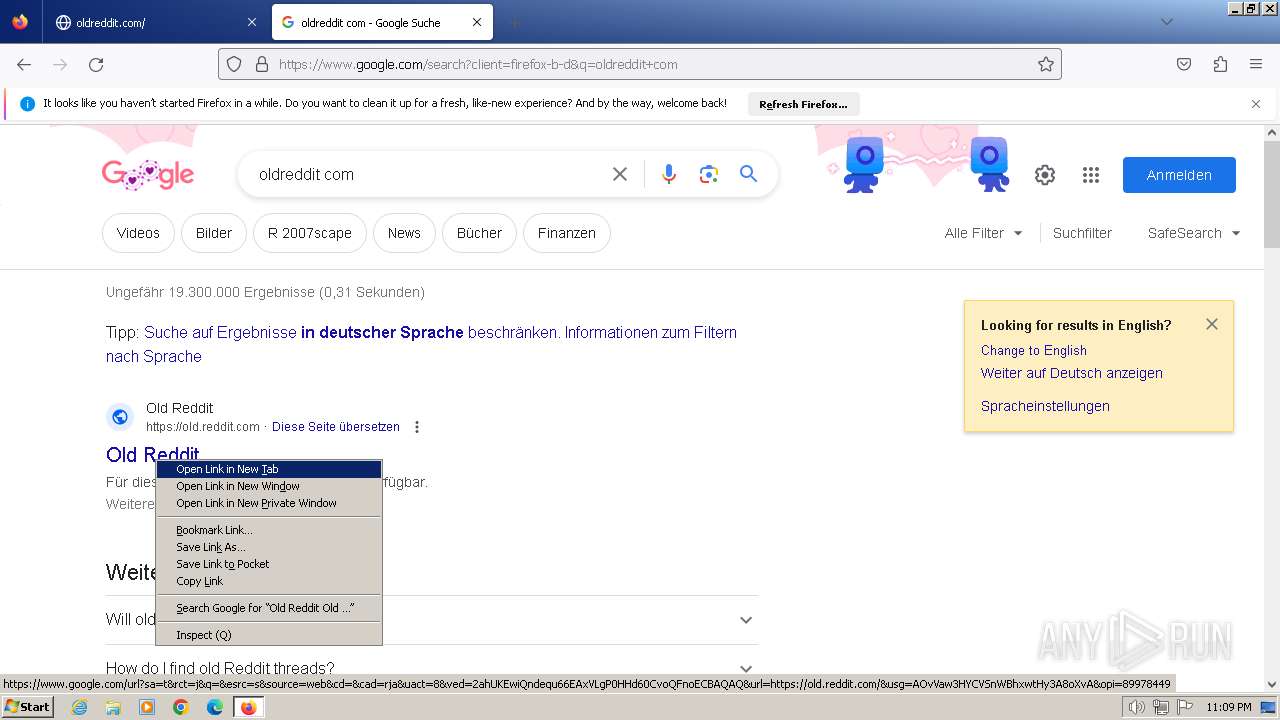The image size is (1280, 720).
Task: Open the Windows Start menu
Action: click(28, 707)
